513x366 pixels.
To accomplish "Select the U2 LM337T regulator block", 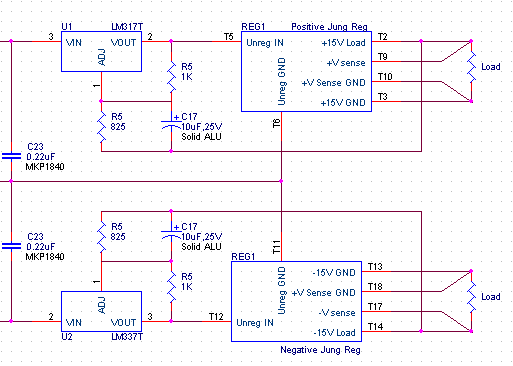I will (x=101, y=311).
